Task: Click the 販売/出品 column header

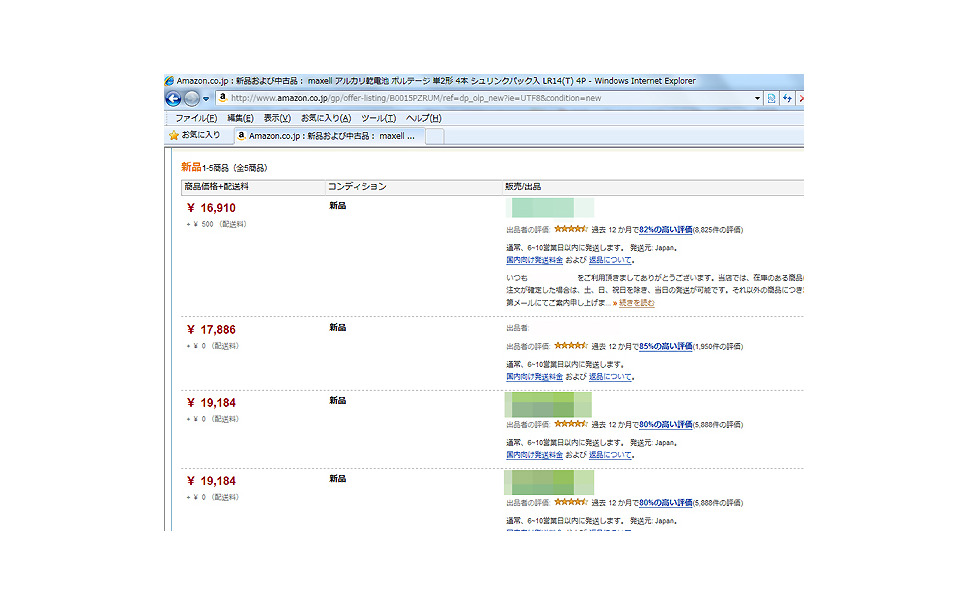Action: 653,187
